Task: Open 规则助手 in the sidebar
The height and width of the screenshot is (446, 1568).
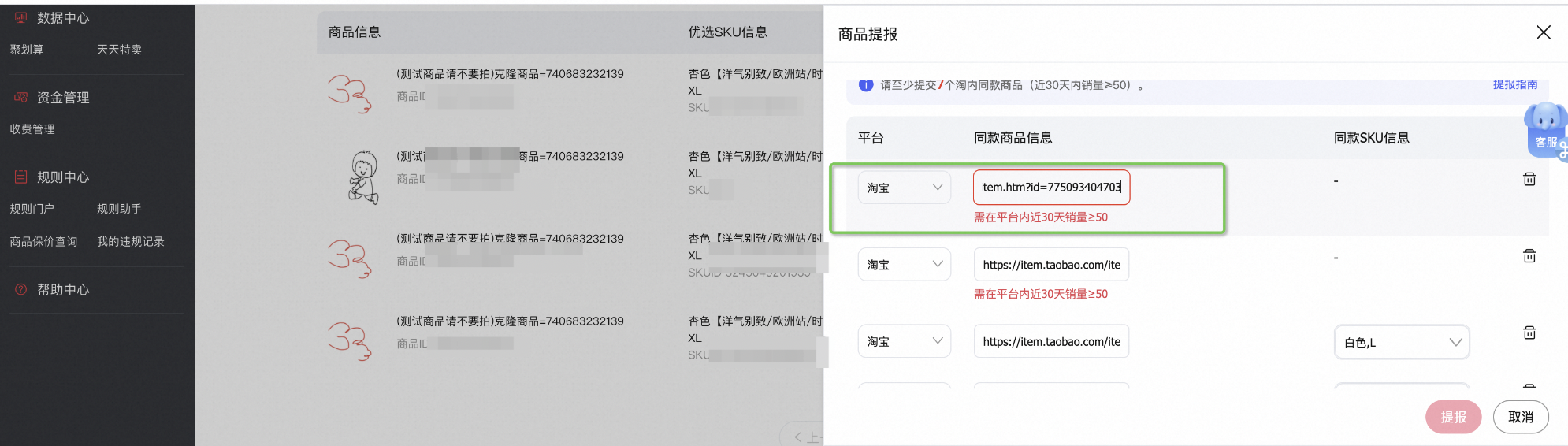Action: coord(119,209)
